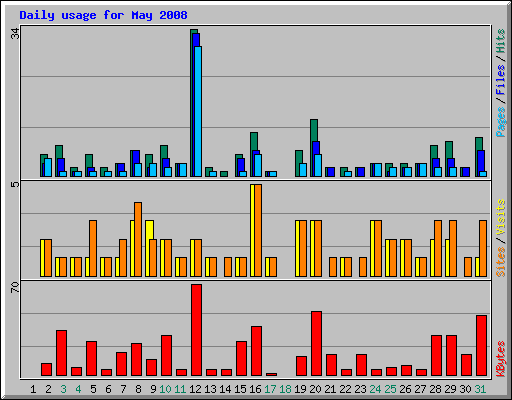Click the red KBytes bar for day 5
Image resolution: width=512 pixels, height=400 pixels.
(91, 359)
